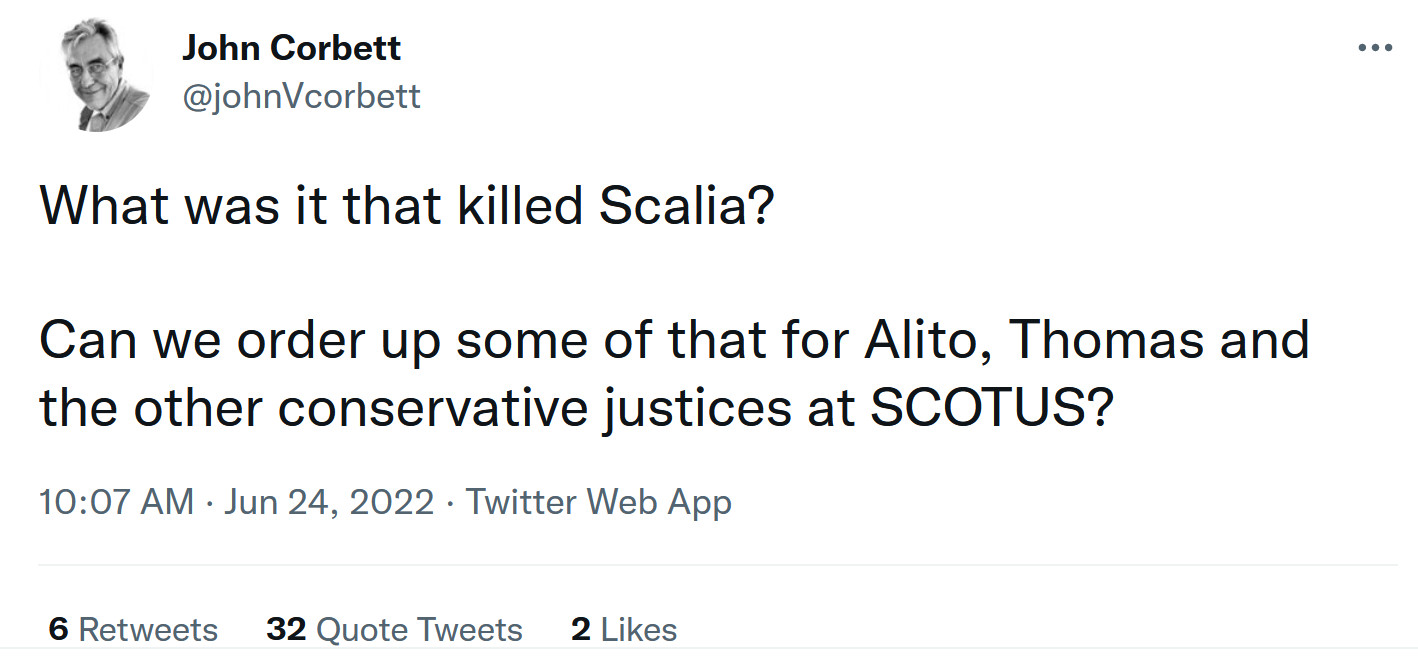Click the word SCOTUS in the tweet
The width and height of the screenshot is (1418, 658).
[x=978, y=408]
